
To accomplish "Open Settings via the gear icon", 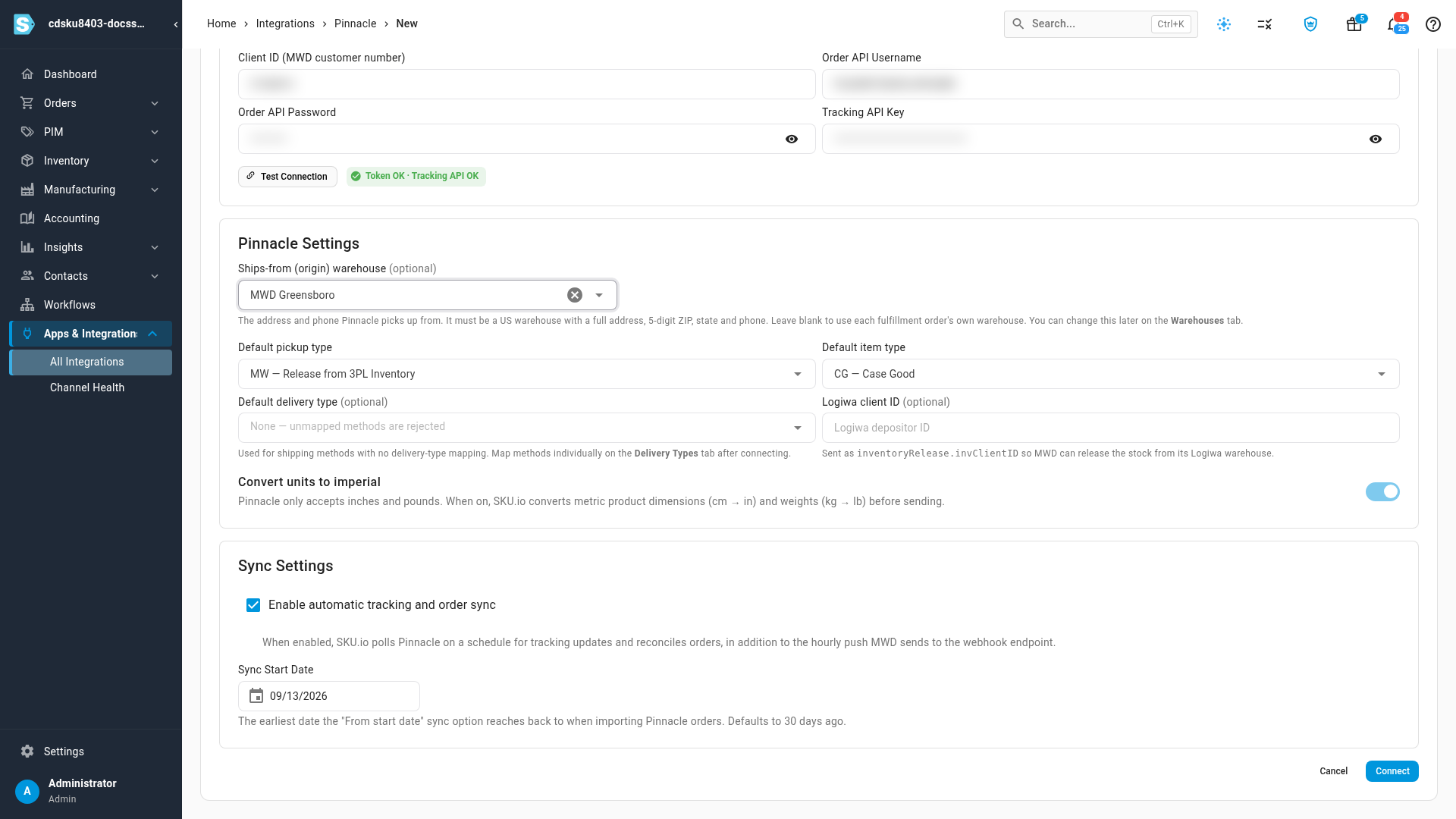I will click(27, 752).
